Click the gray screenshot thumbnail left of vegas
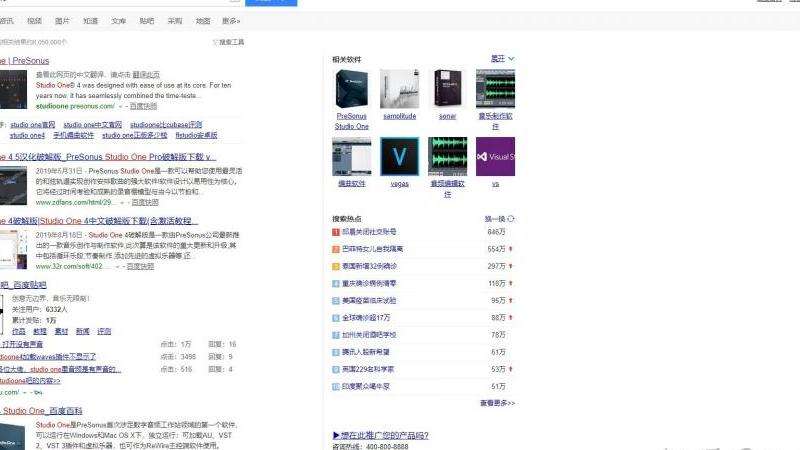The image size is (800, 450). [x=352, y=156]
